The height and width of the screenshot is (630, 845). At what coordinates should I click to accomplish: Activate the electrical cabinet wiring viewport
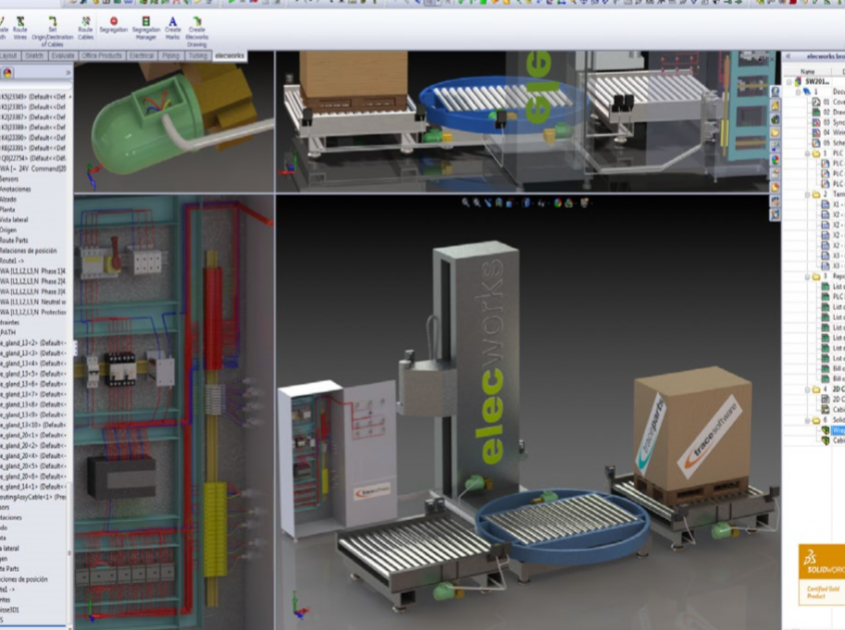(174, 412)
